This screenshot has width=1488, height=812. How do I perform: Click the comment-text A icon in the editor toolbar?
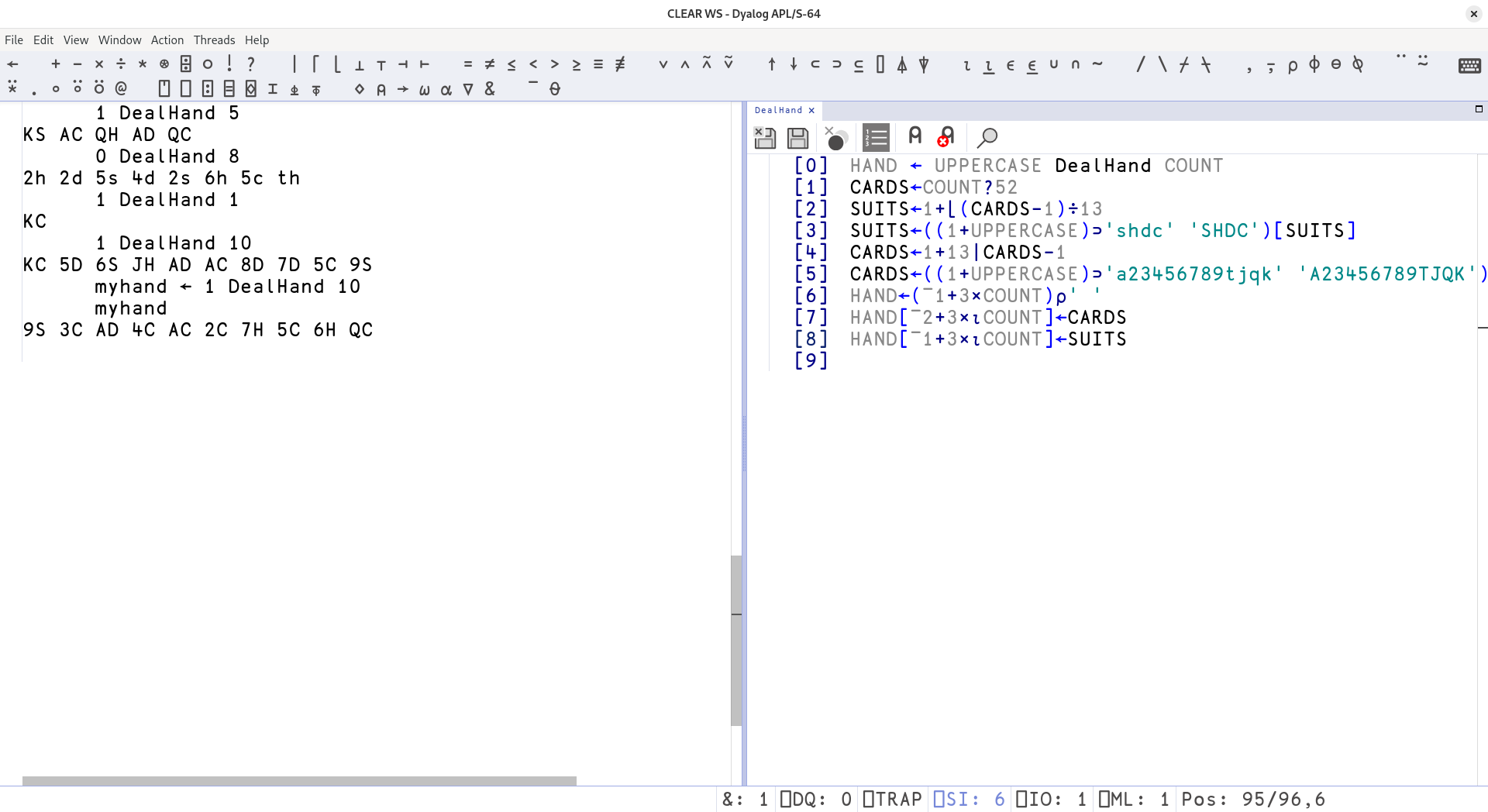click(915, 136)
